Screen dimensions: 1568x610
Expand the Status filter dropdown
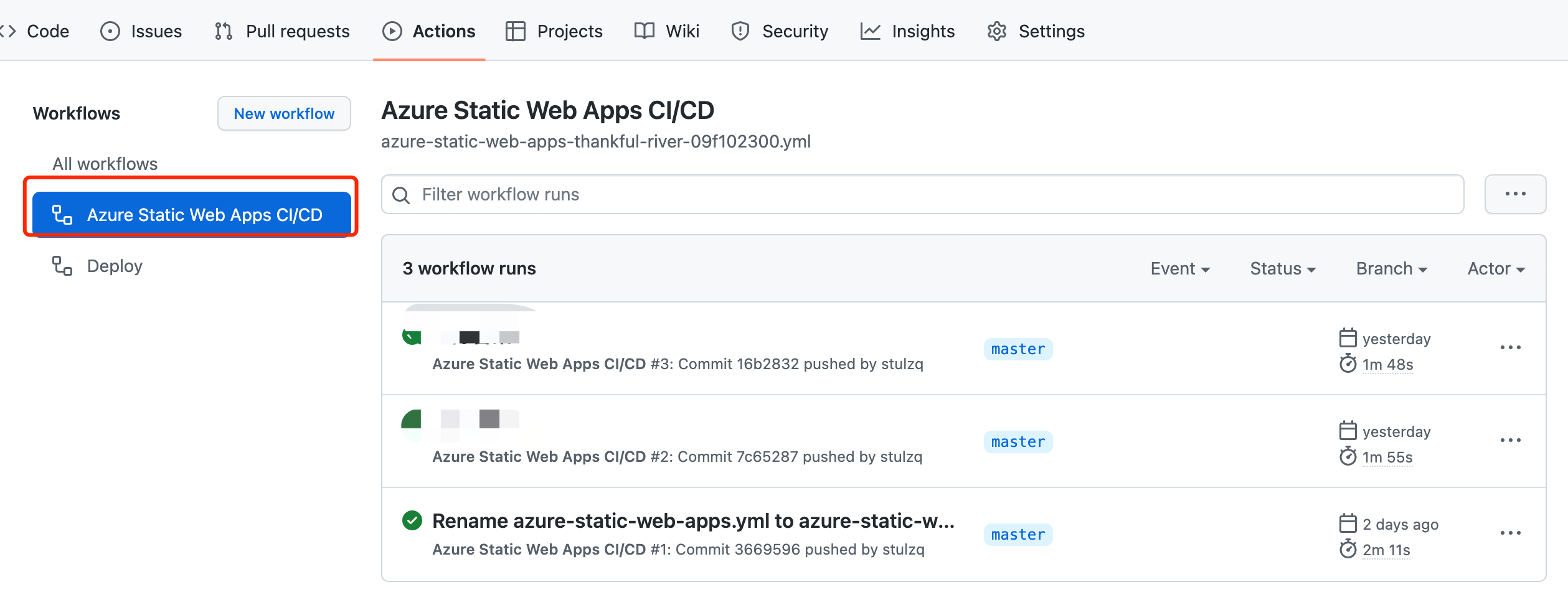pos(1283,268)
